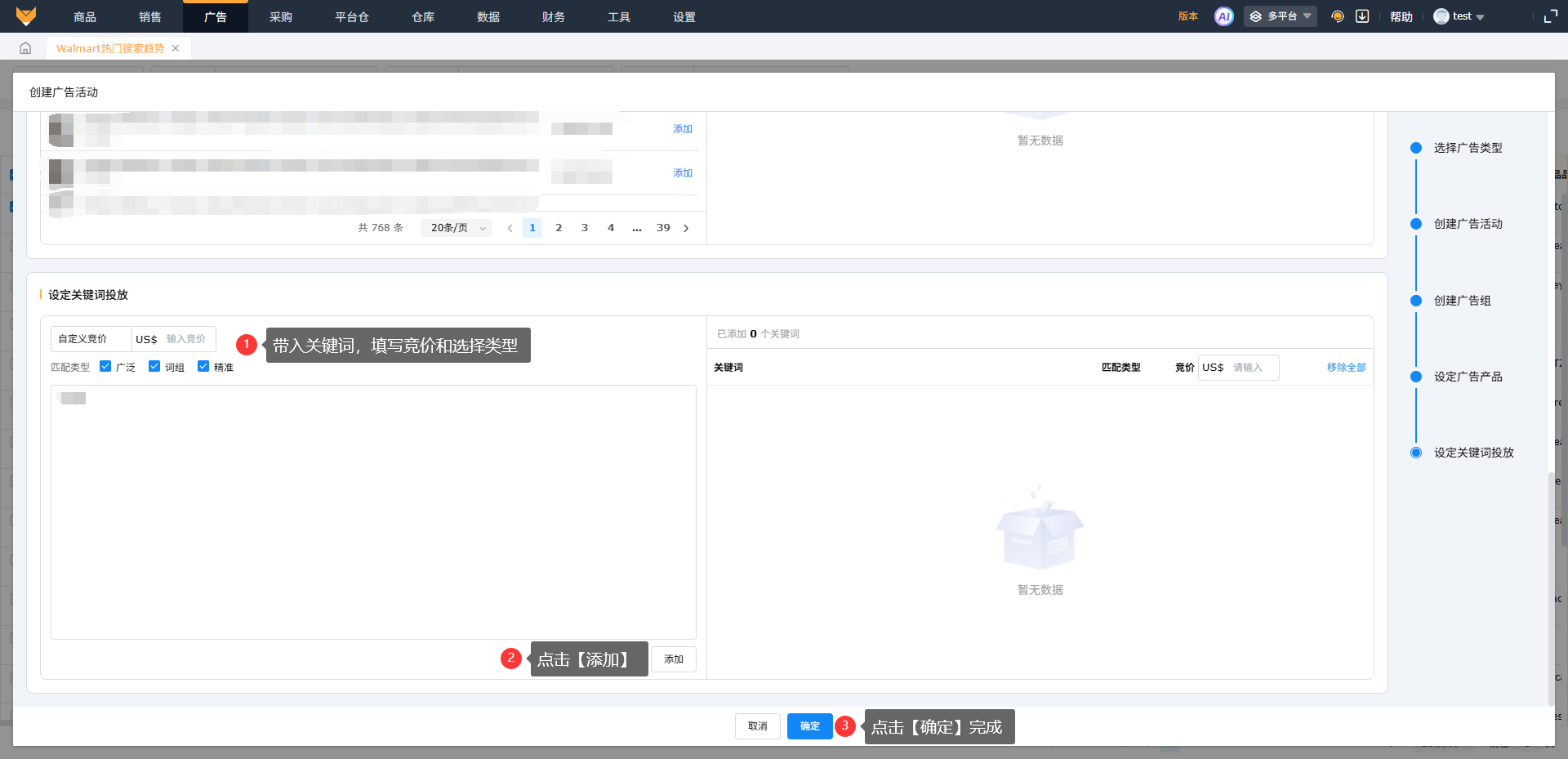
Task: Open the 财务 menu
Action: [554, 16]
